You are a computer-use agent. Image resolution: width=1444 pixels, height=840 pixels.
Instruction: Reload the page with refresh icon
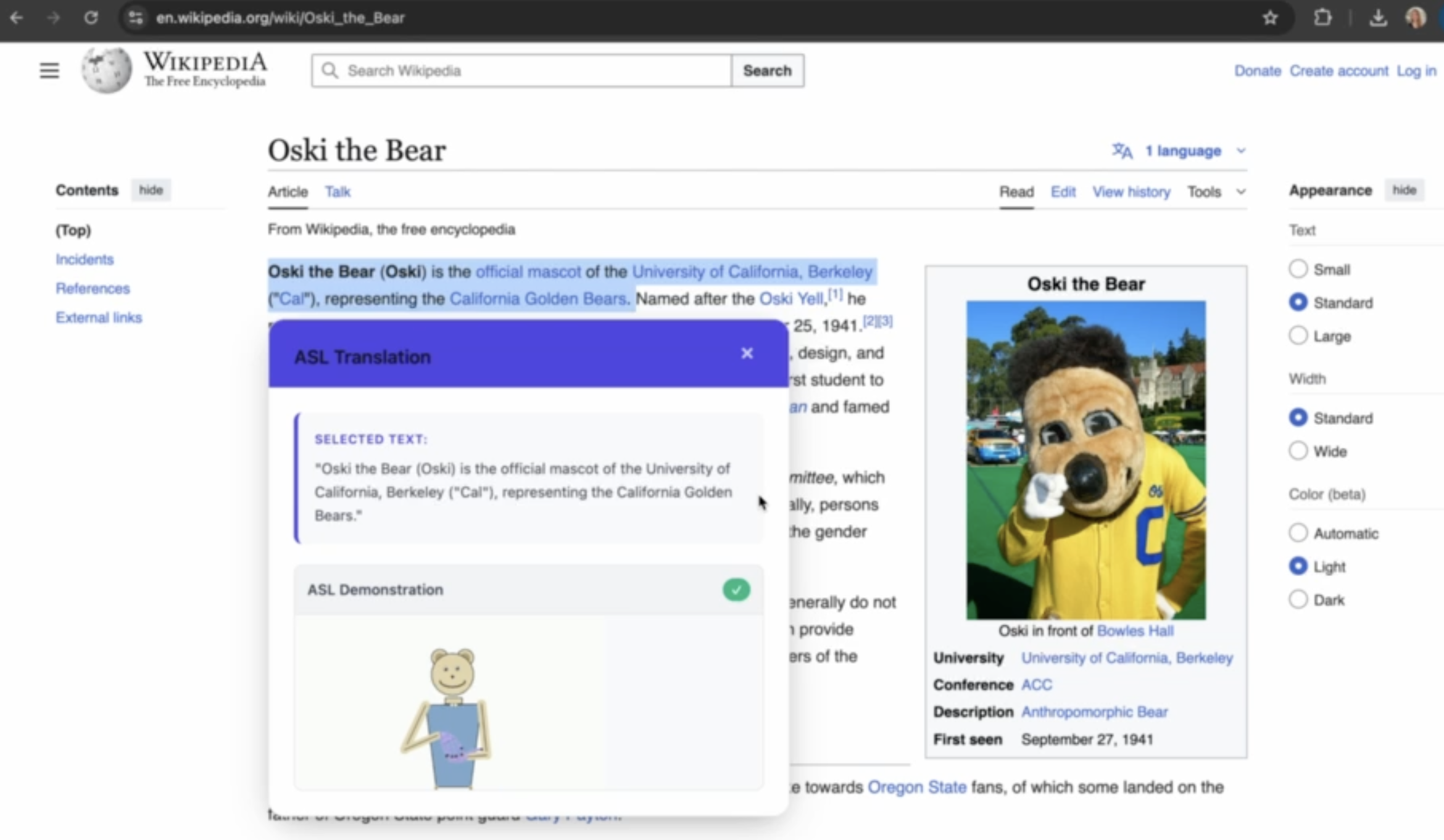point(91,18)
